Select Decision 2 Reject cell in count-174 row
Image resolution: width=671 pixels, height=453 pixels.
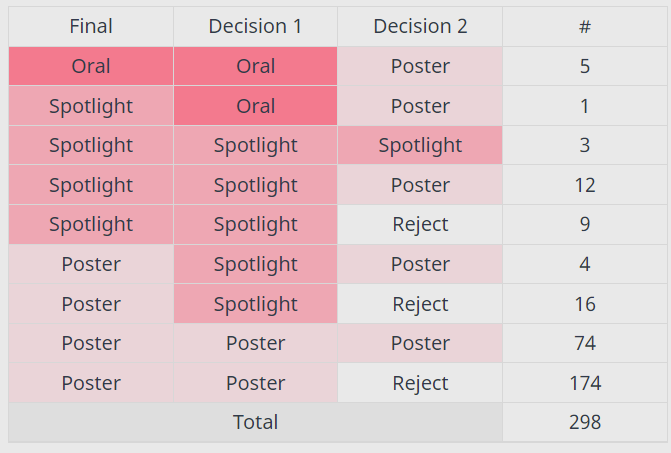(420, 383)
